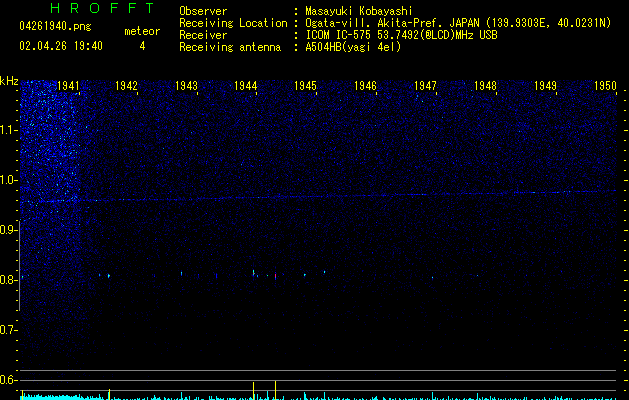Select the A504HB(yagi 4el) antenna text
Screen dimensions: 629x400
click(353, 47)
